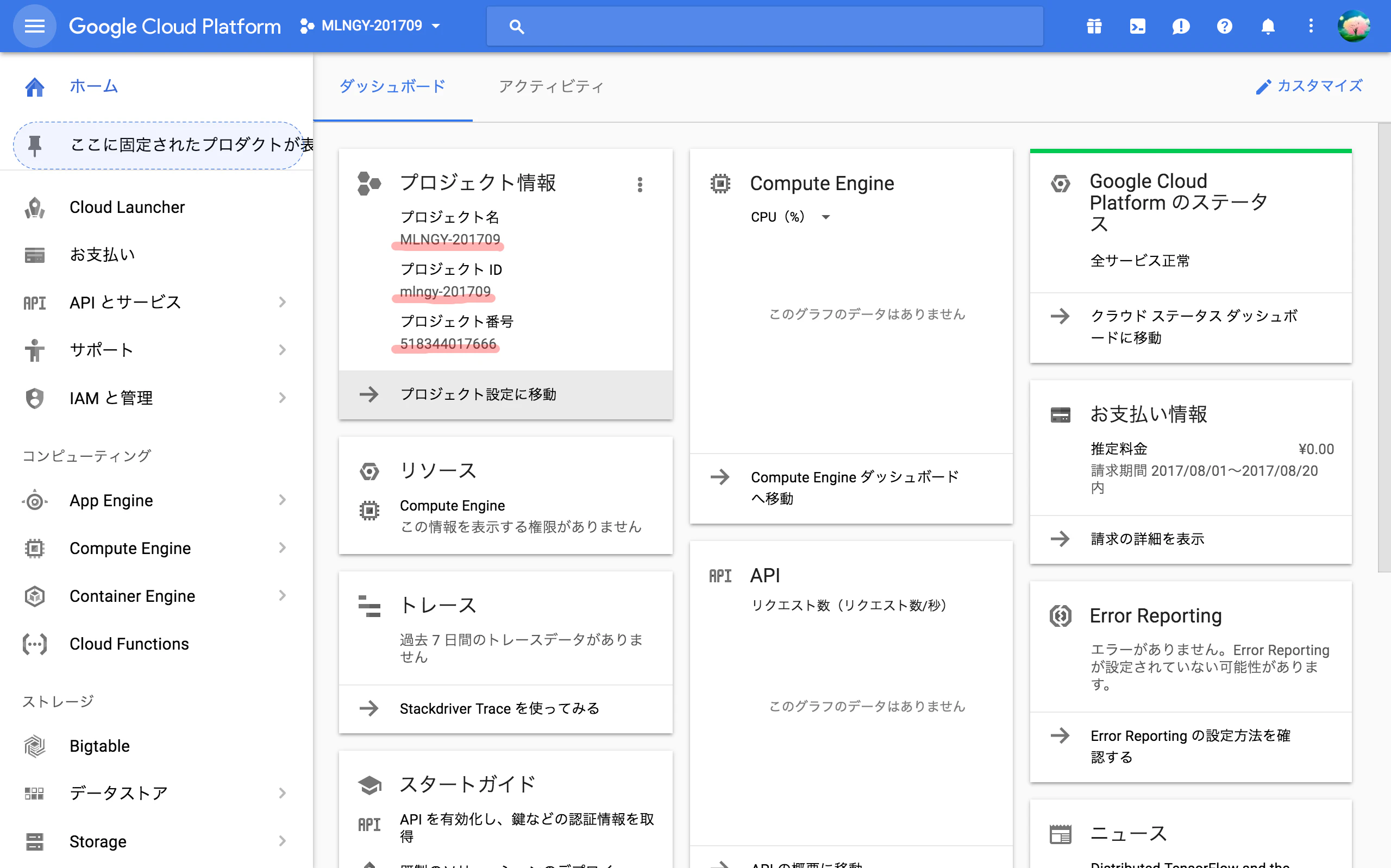This screenshot has height=868, width=1391.
Task: Open the help menu icon
Action: (1224, 26)
